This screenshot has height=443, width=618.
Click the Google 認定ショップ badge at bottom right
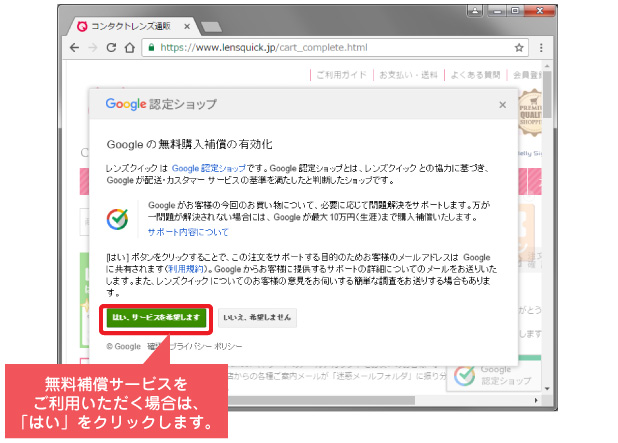coord(493,376)
